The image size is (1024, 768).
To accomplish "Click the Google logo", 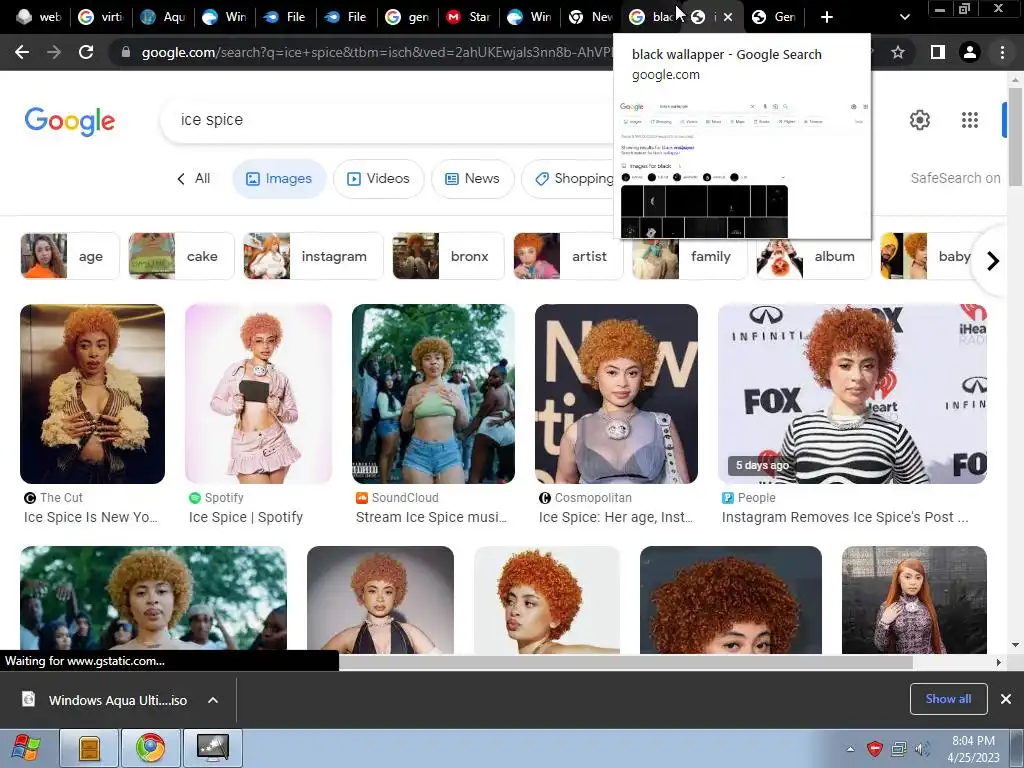I will [x=70, y=121].
